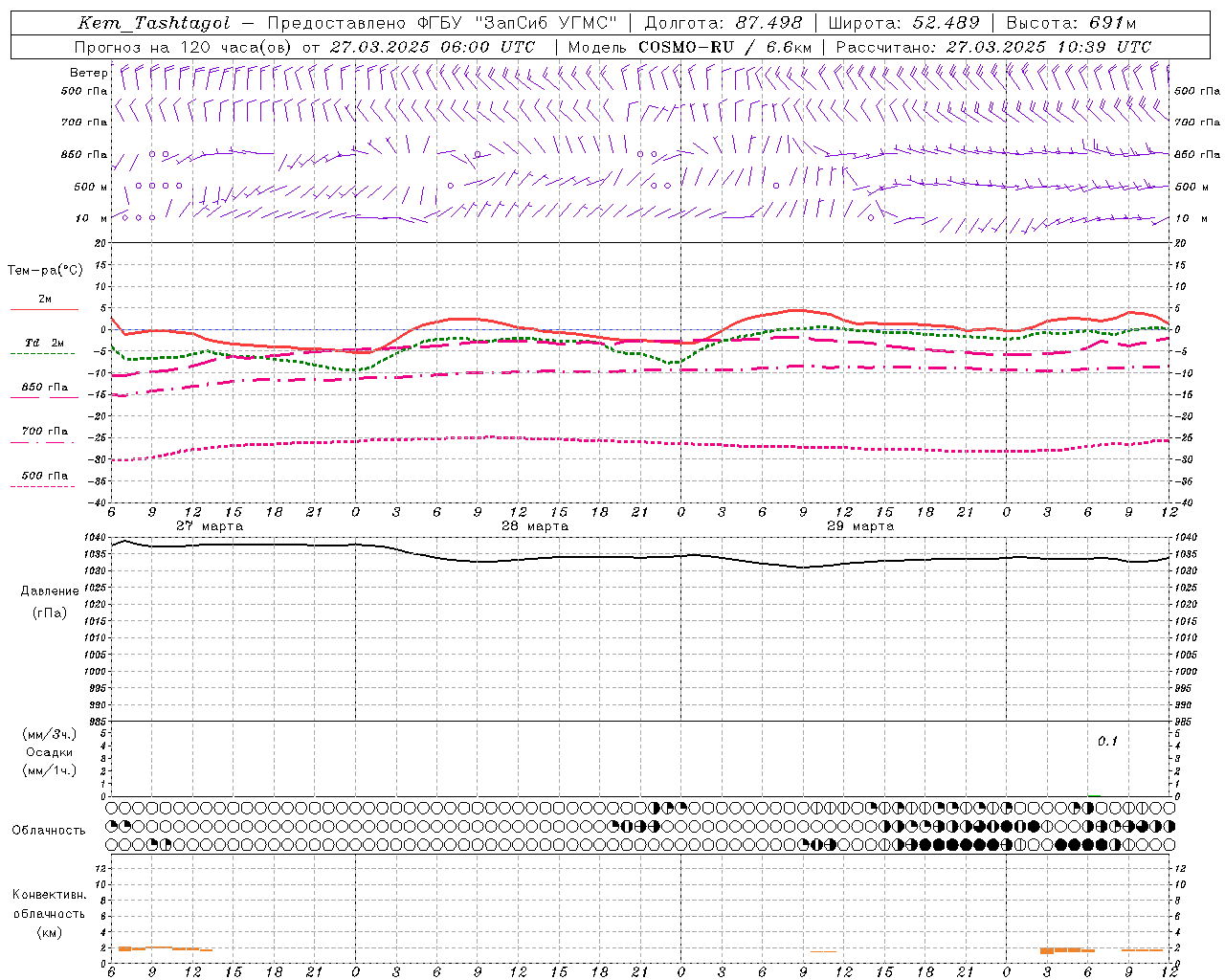Click the Модель COSMO-RU / 6.6км label
1225x980 pixels.
[690, 47]
